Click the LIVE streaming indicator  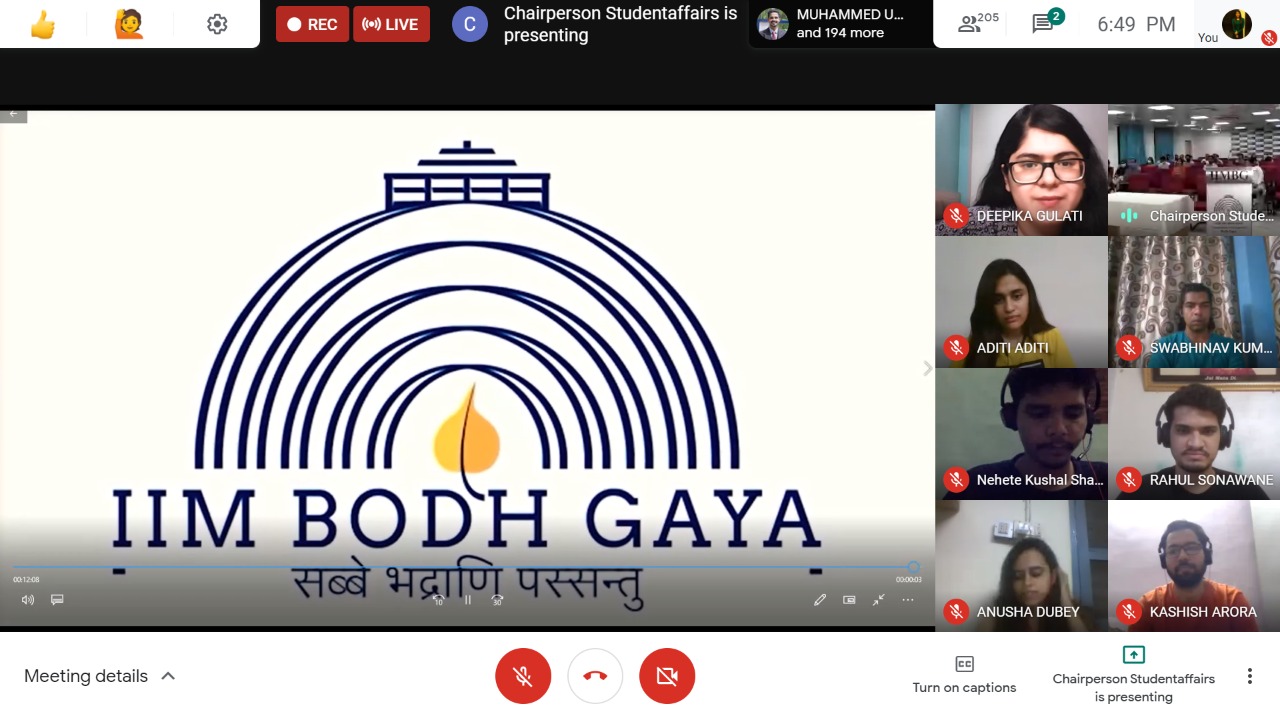click(x=391, y=25)
